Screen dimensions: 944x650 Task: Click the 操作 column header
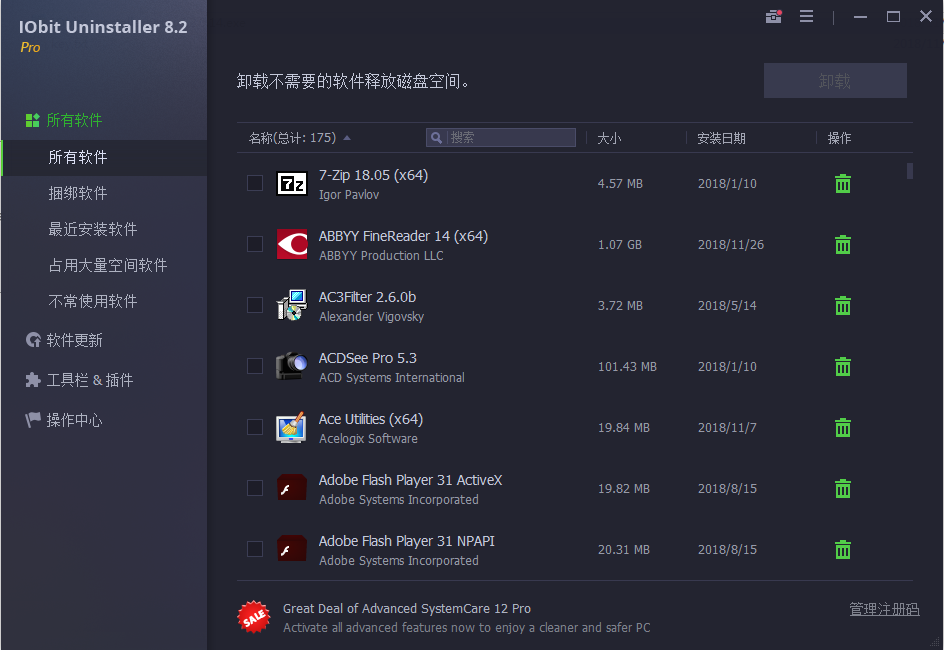tap(839, 138)
